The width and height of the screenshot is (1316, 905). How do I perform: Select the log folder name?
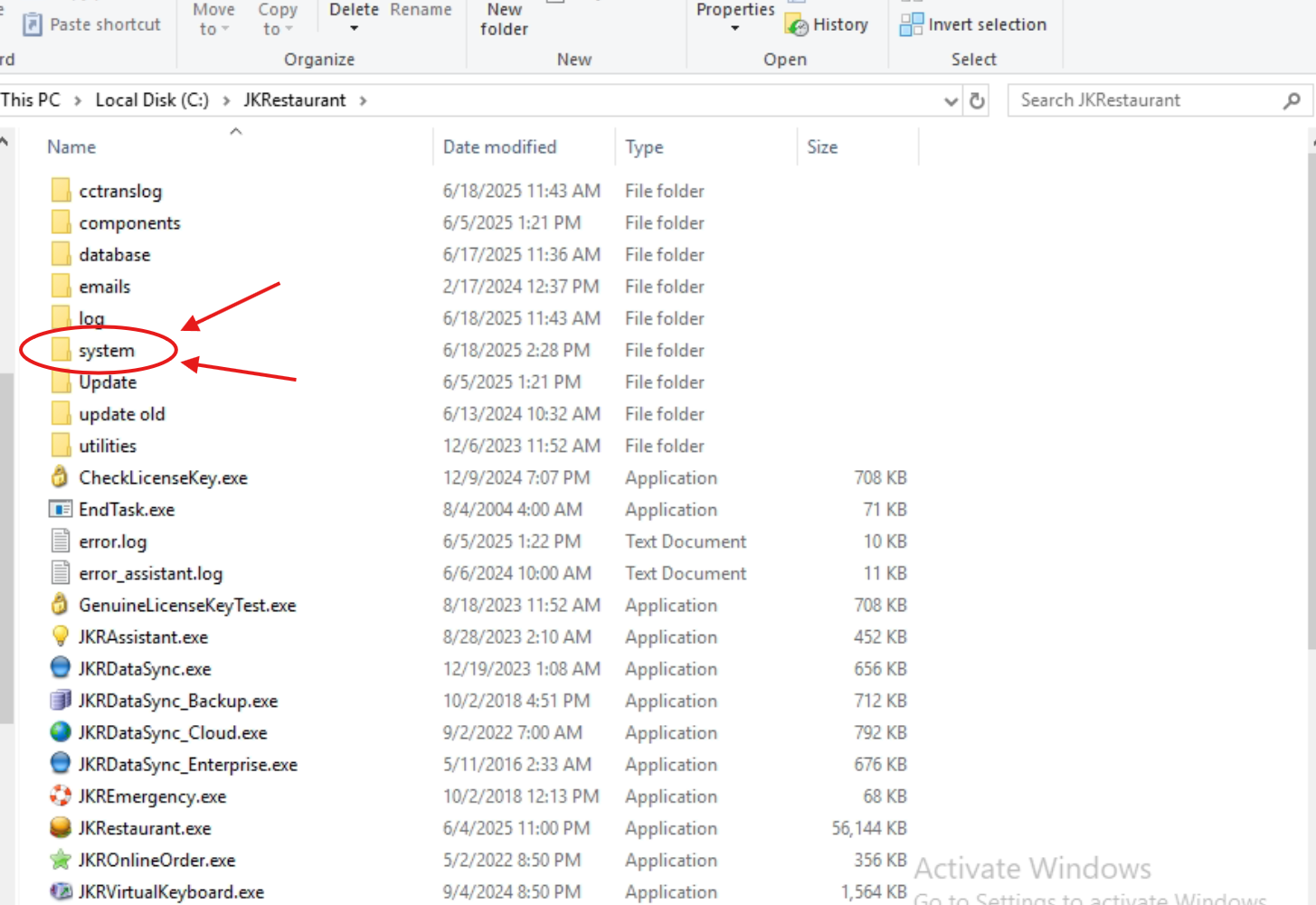pos(91,318)
